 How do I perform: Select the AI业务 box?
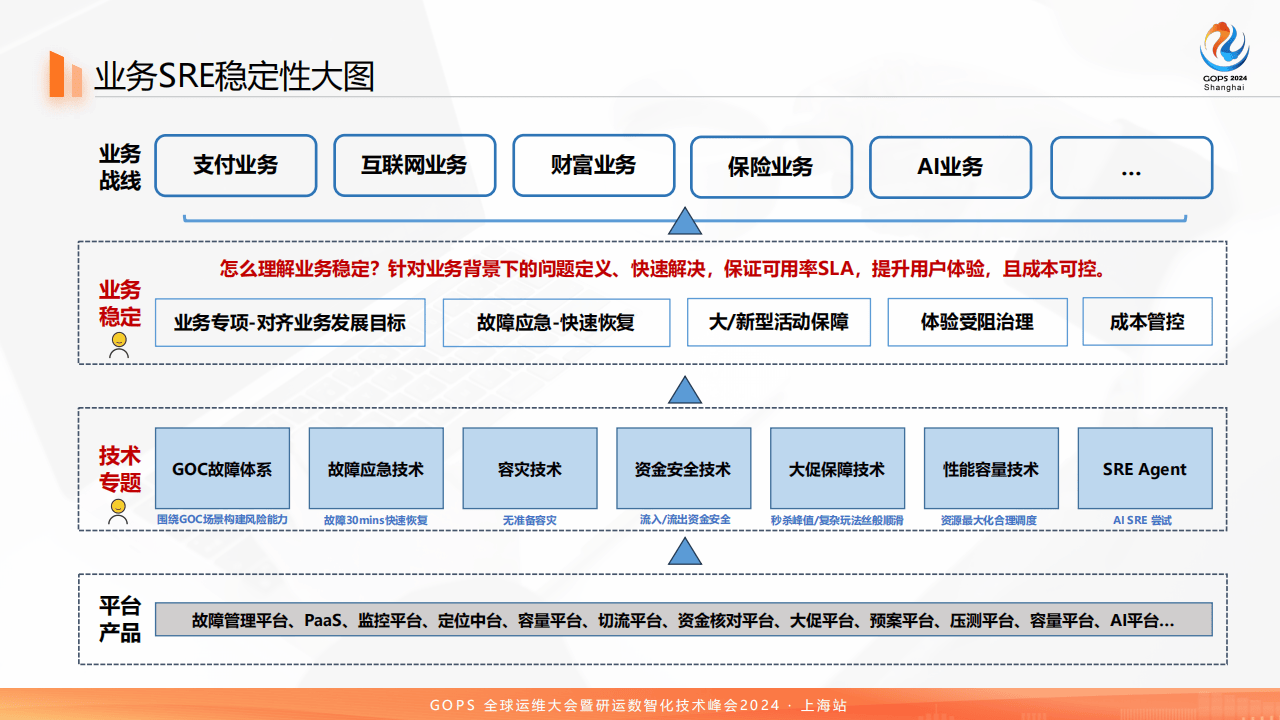950,166
